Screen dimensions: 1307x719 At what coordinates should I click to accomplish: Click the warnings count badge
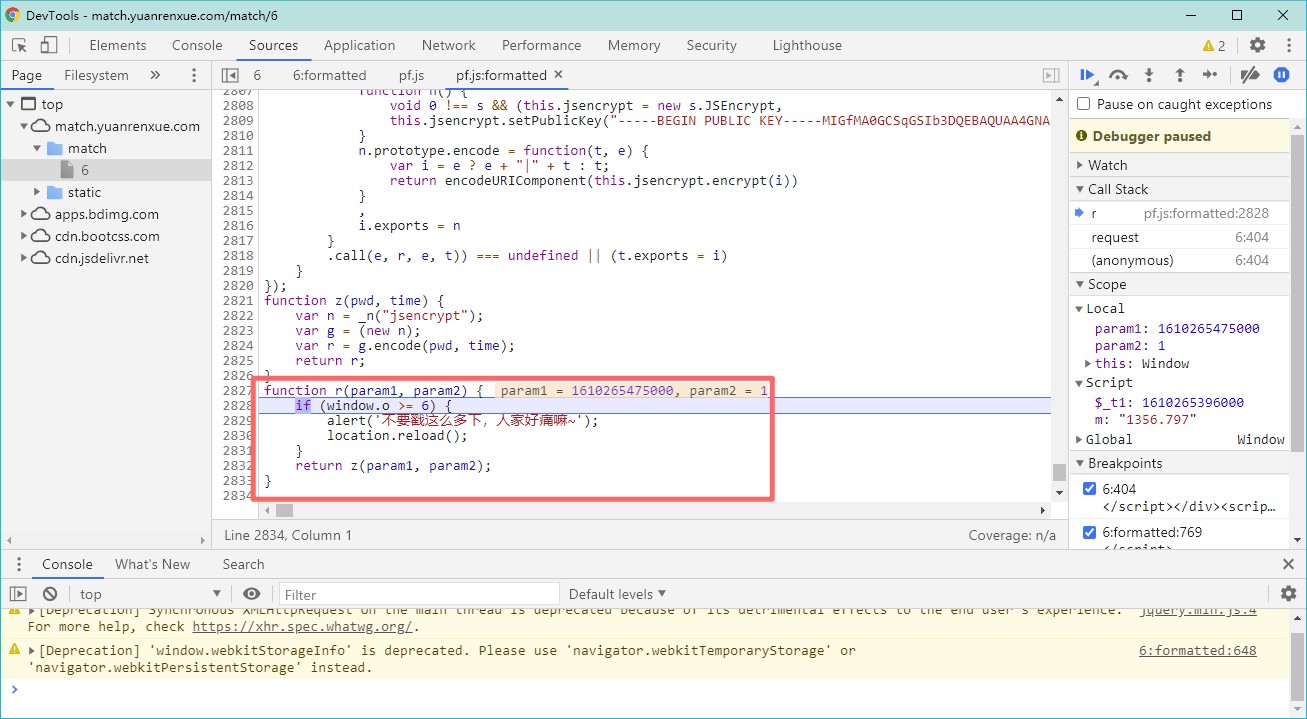click(x=1214, y=45)
